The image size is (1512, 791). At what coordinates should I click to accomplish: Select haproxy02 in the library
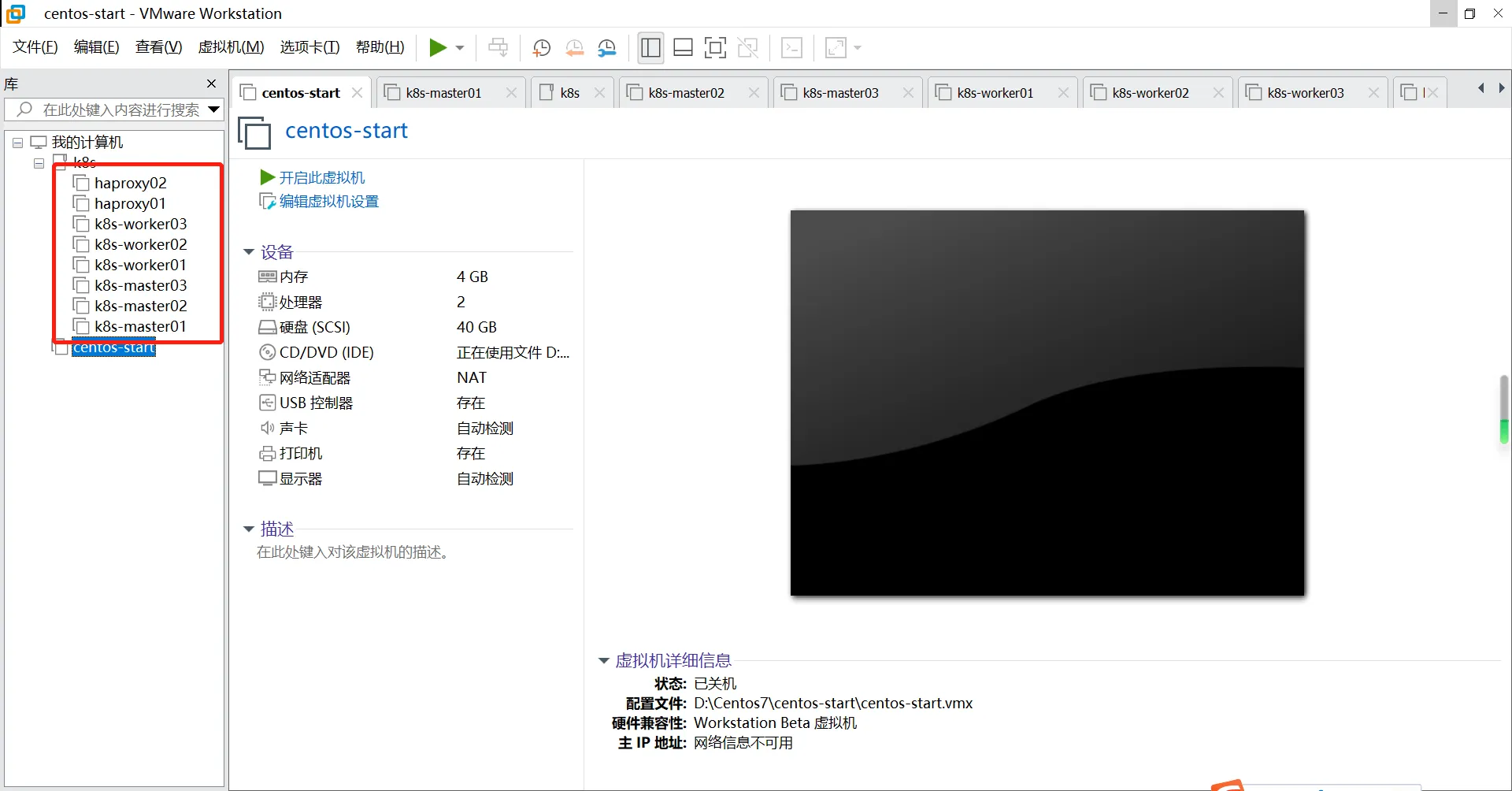point(130,183)
